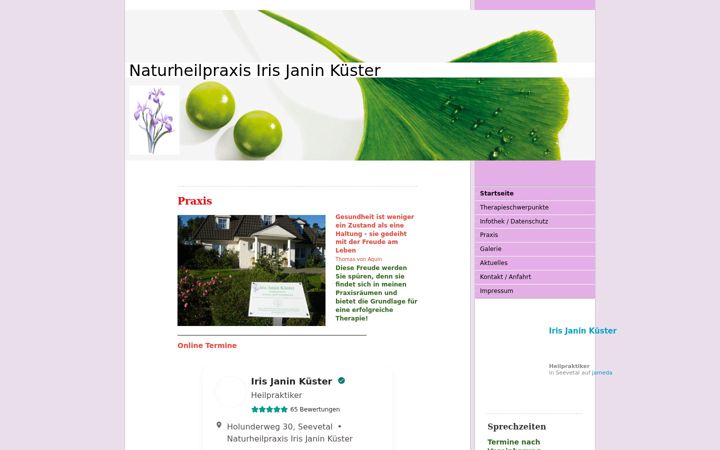The image size is (720, 450).
Task: Click the Heilpraktiker label in booking widget
Action: 276,395
